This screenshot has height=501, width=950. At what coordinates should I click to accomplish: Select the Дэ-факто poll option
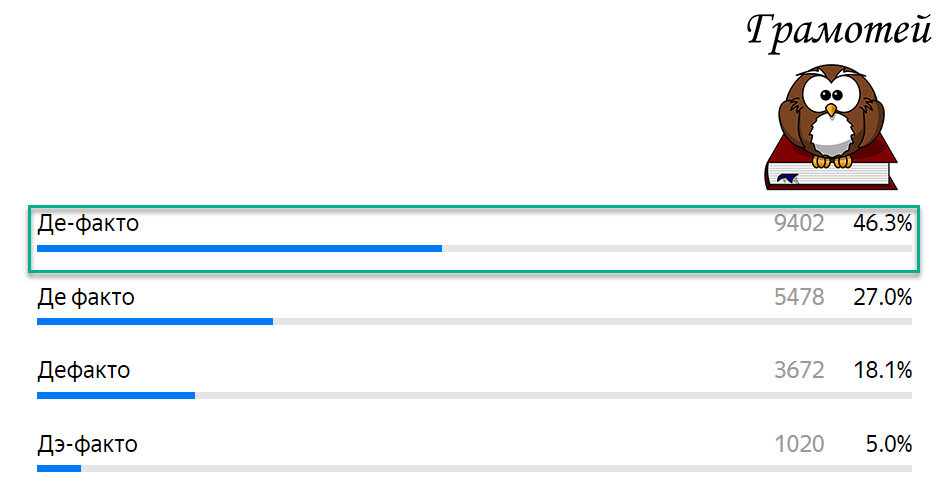pyautogui.click(x=88, y=444)
